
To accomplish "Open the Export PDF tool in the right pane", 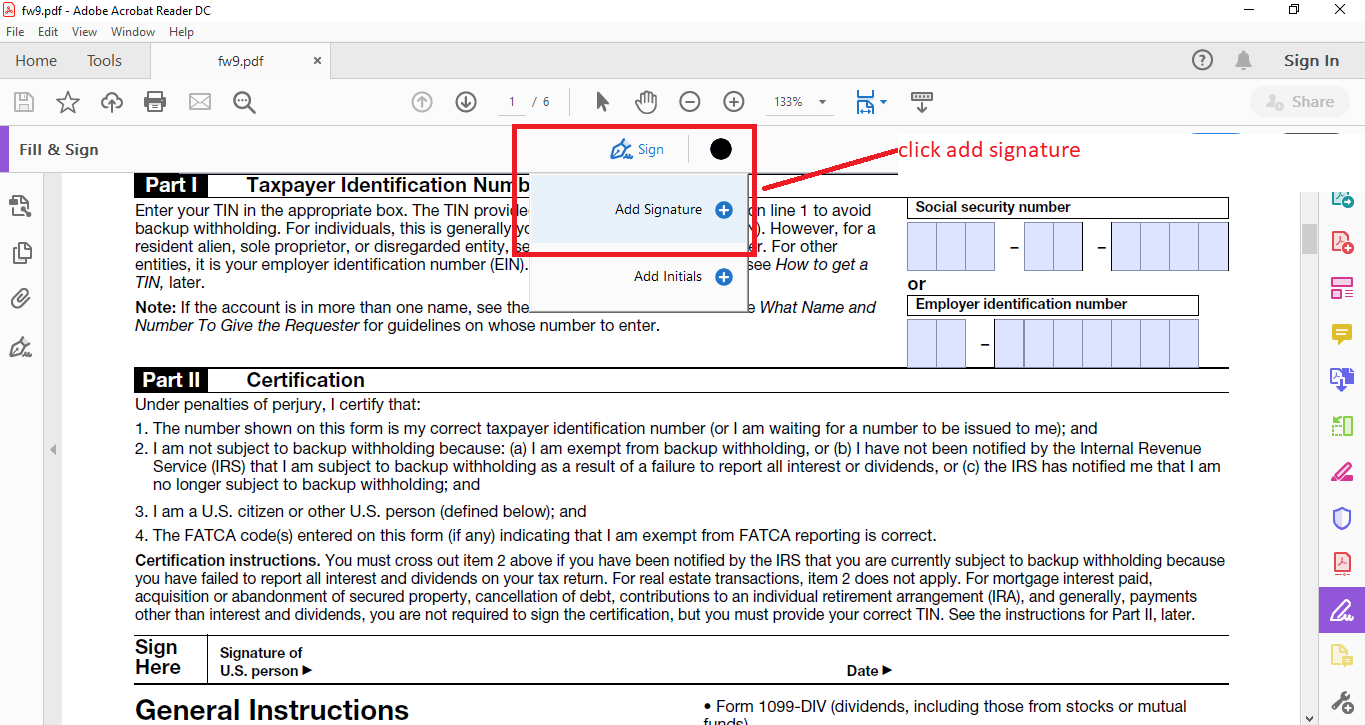I will [1342, 197].
